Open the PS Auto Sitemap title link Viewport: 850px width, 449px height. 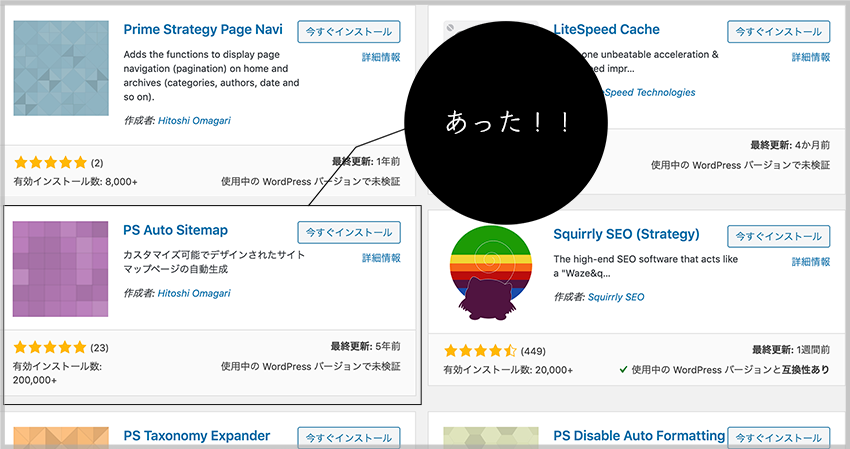click(x=176, y=230)
